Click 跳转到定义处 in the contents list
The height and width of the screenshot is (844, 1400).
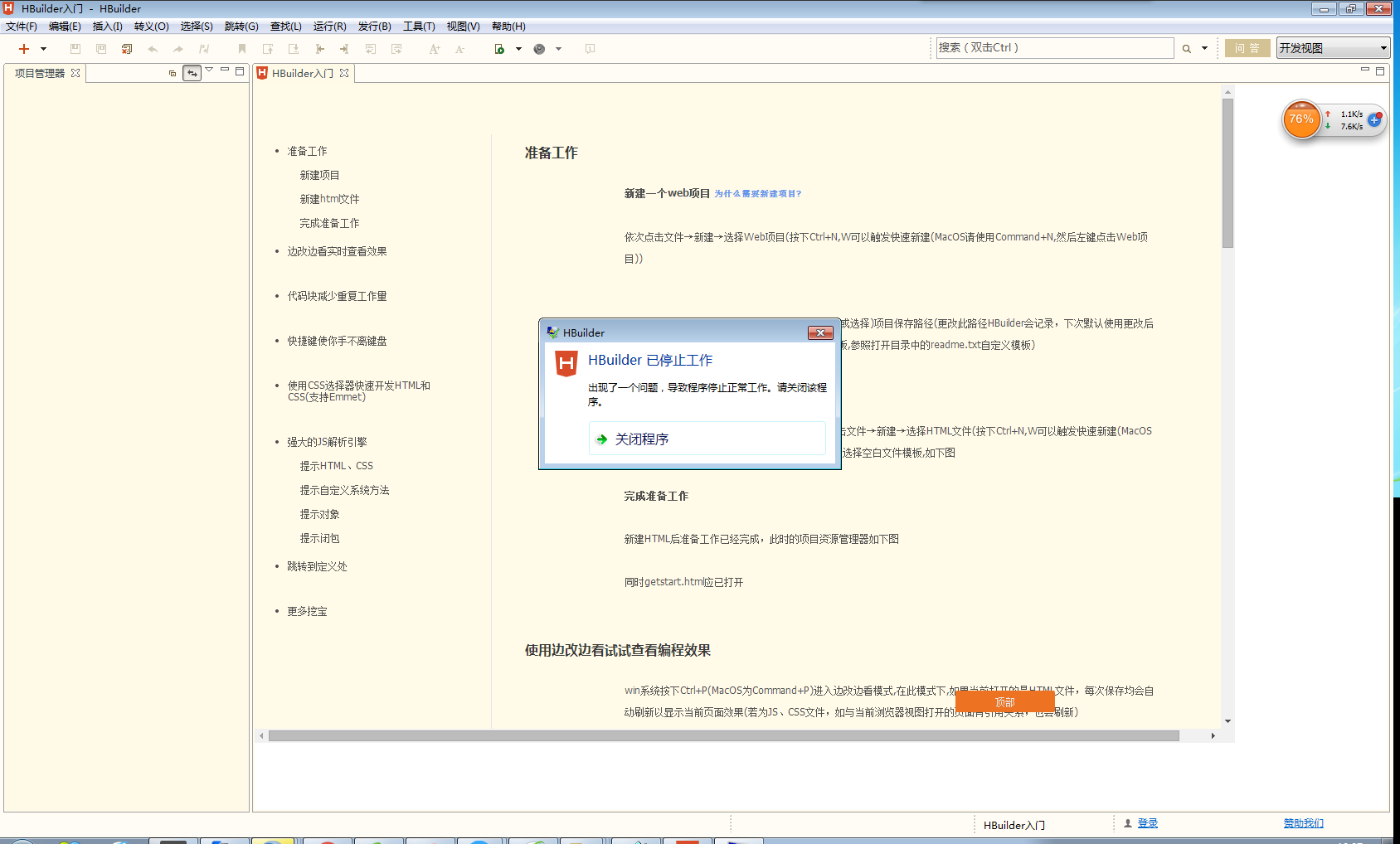pyautogui.click(x=317, y=566)
